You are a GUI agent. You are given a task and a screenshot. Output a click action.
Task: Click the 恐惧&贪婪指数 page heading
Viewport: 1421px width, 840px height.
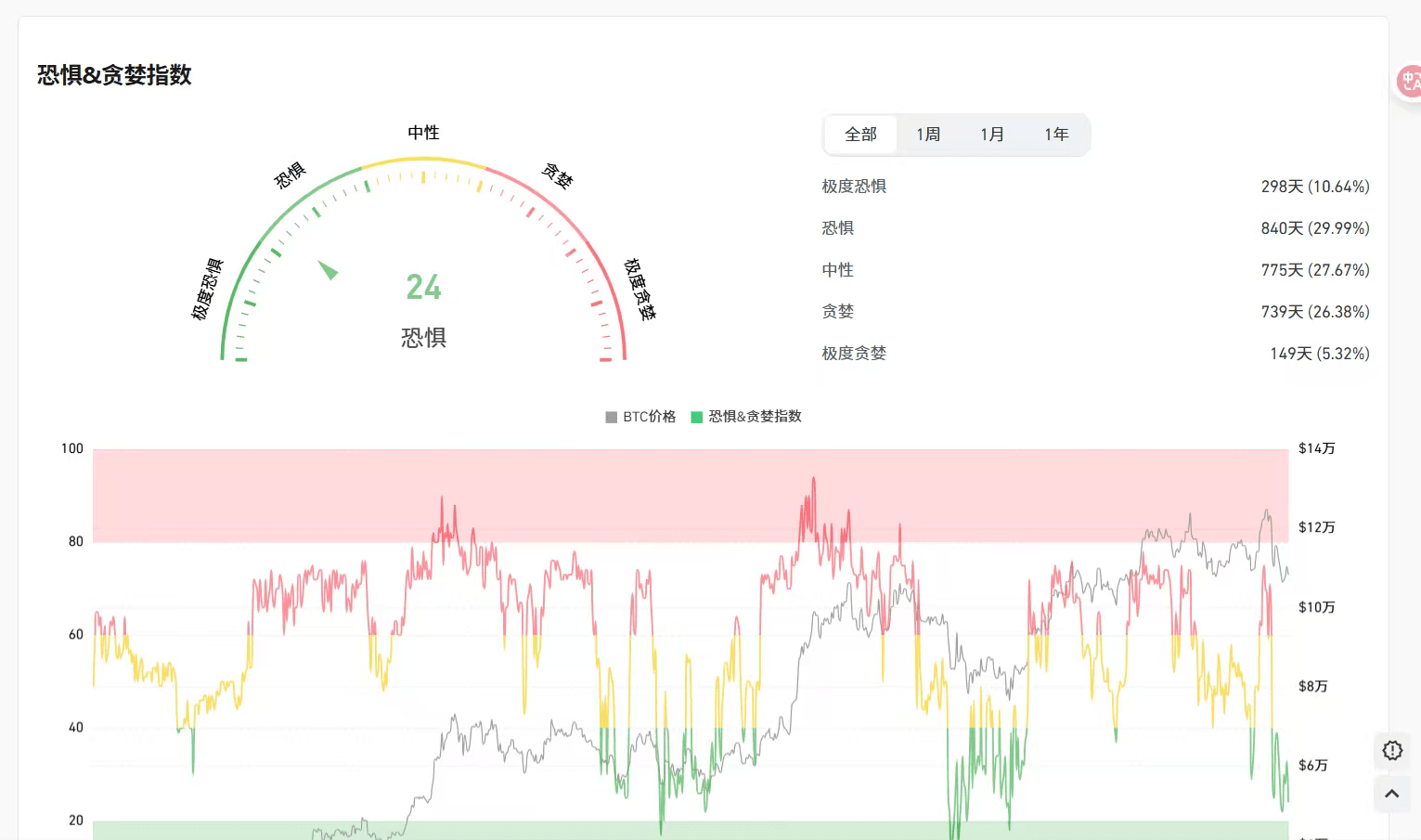[114, 75]
